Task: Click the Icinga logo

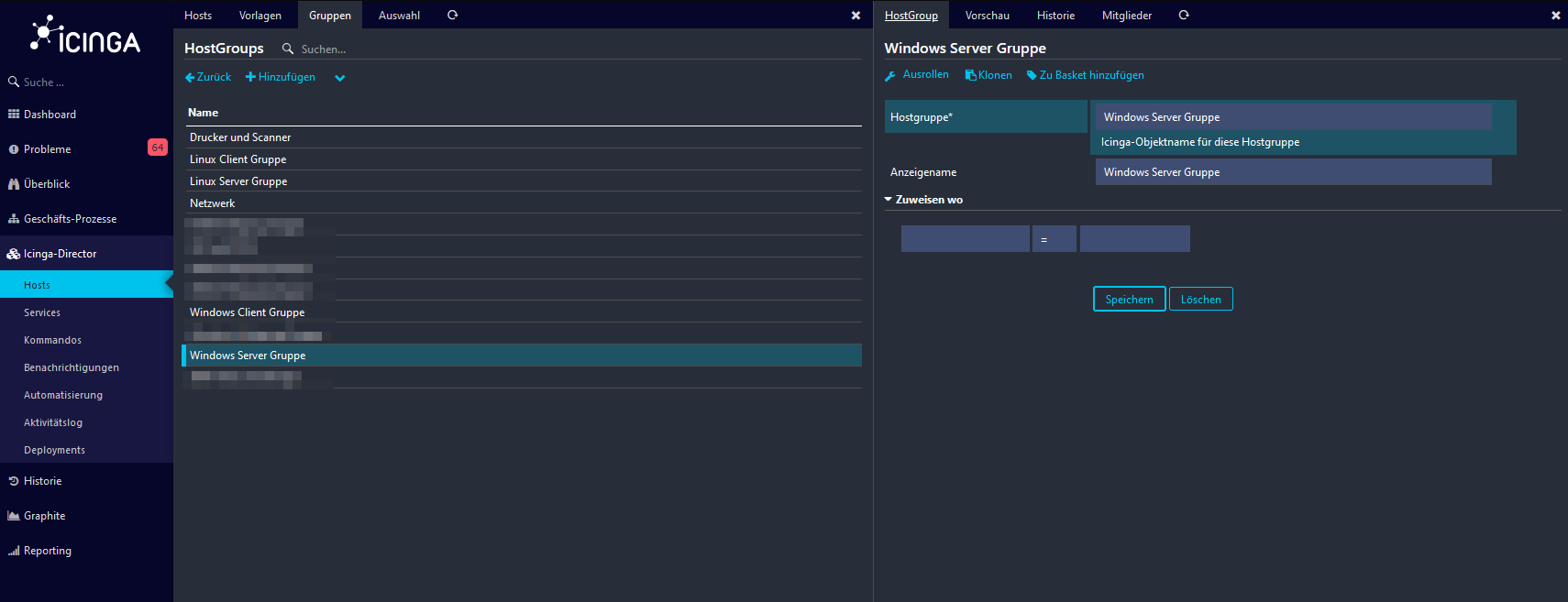Action: [85, 36]
